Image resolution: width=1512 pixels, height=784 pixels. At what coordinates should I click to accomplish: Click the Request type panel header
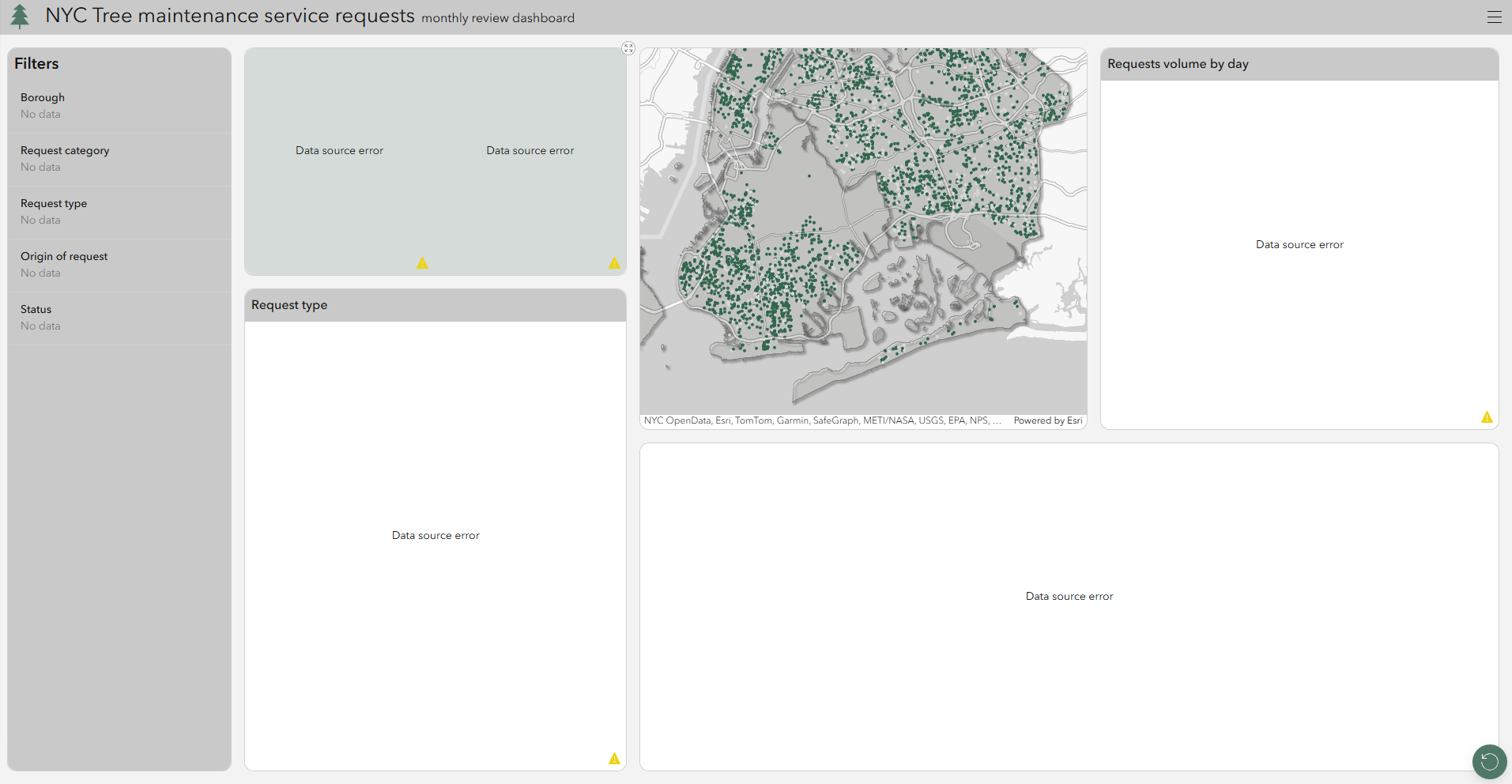pyautogui.click(x=288, y=305)
